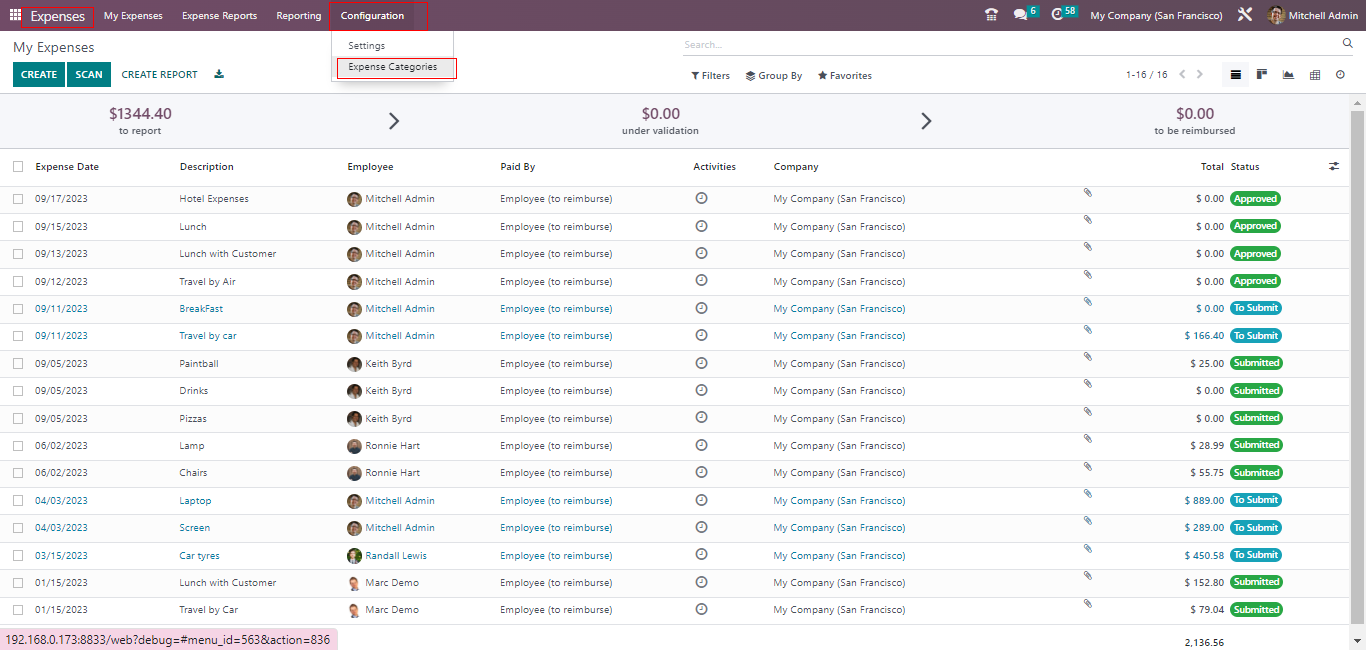Click the download import icon beside Create Report
The image size is (1366, 650).
[x=219, y=75]
